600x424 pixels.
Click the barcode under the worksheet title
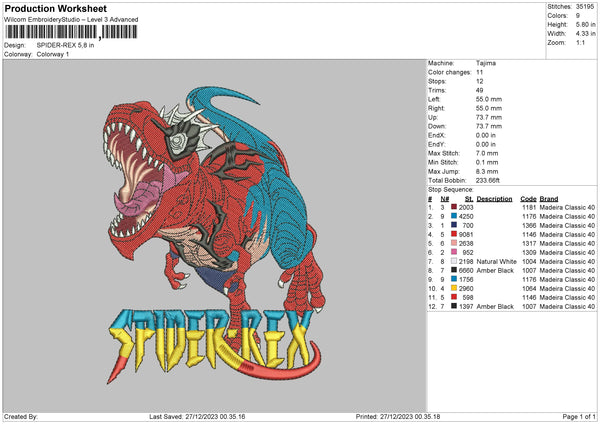71,32
